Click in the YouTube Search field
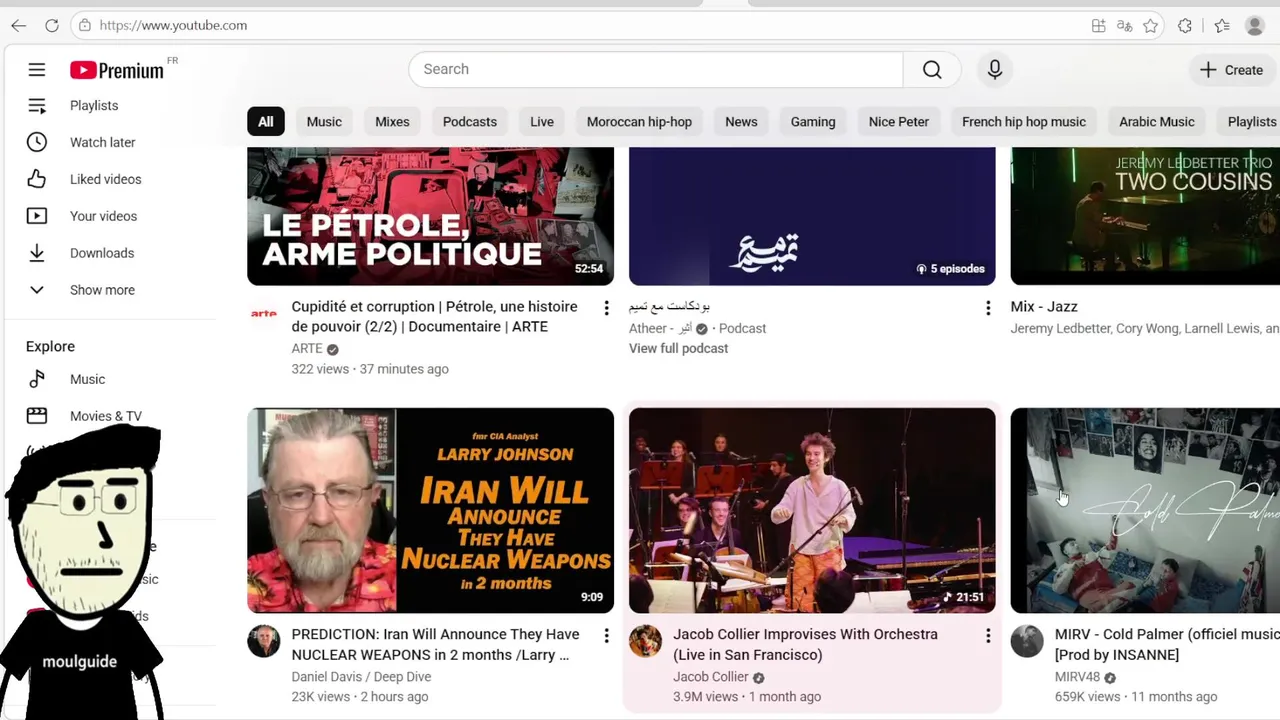 [656, 69]
